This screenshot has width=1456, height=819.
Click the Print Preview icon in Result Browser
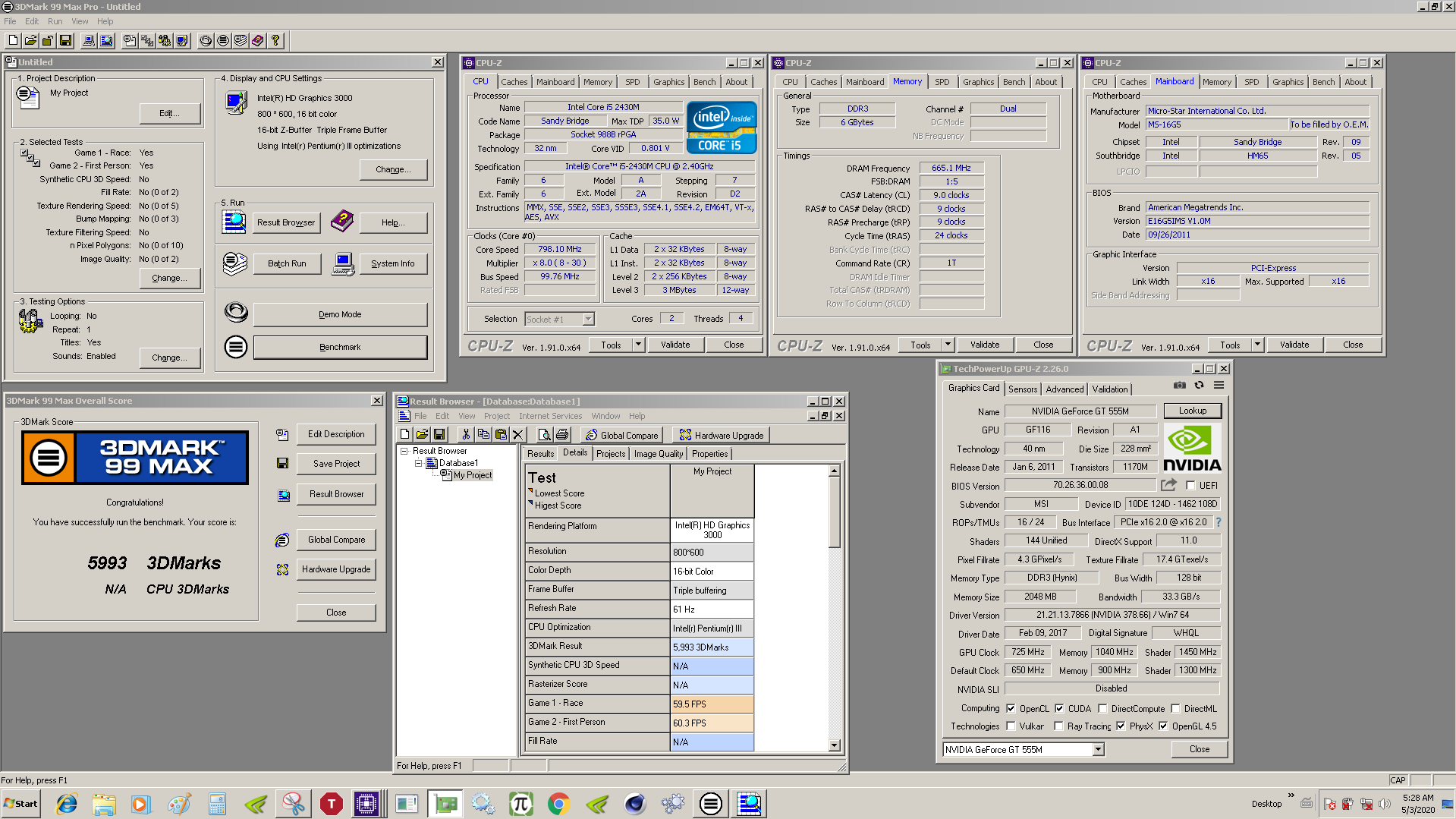(x=544, y=434)
